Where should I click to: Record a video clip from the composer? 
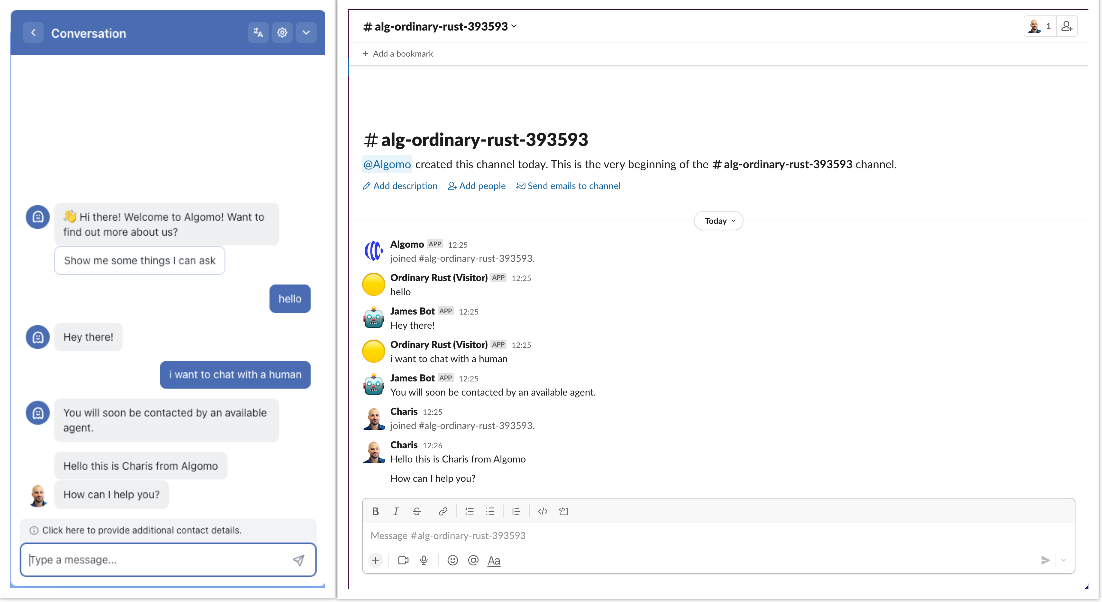click(x=403, y=561)
